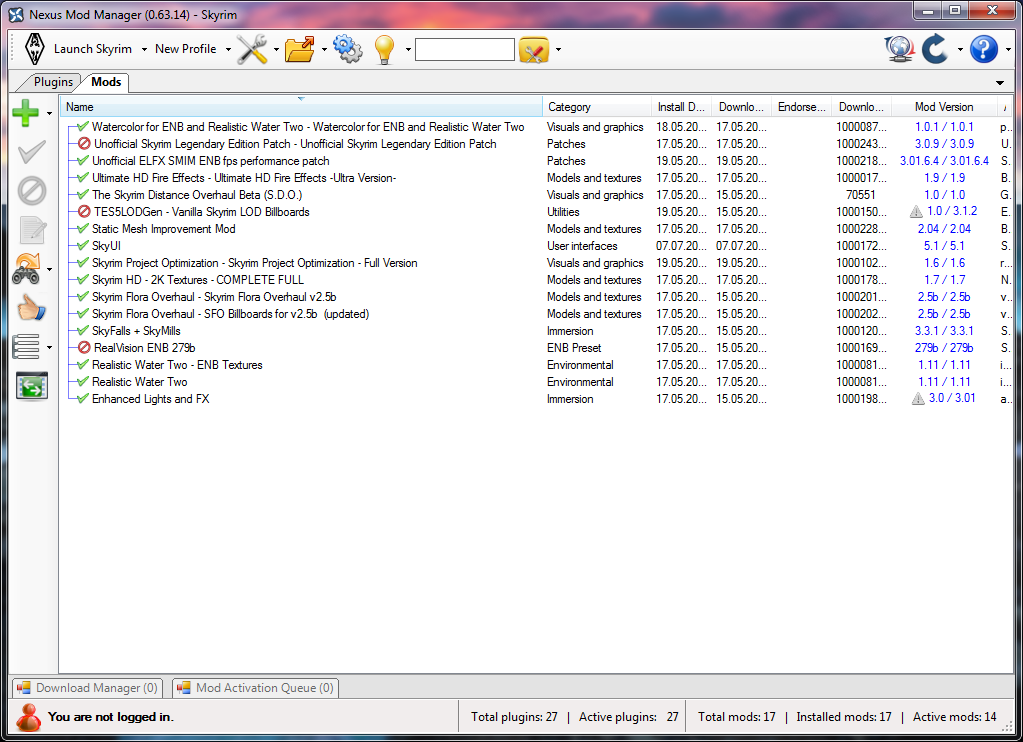Click the warning triangle on TES5LODGen version
Screen dimensions: 1023x742
tap(916, 211)
